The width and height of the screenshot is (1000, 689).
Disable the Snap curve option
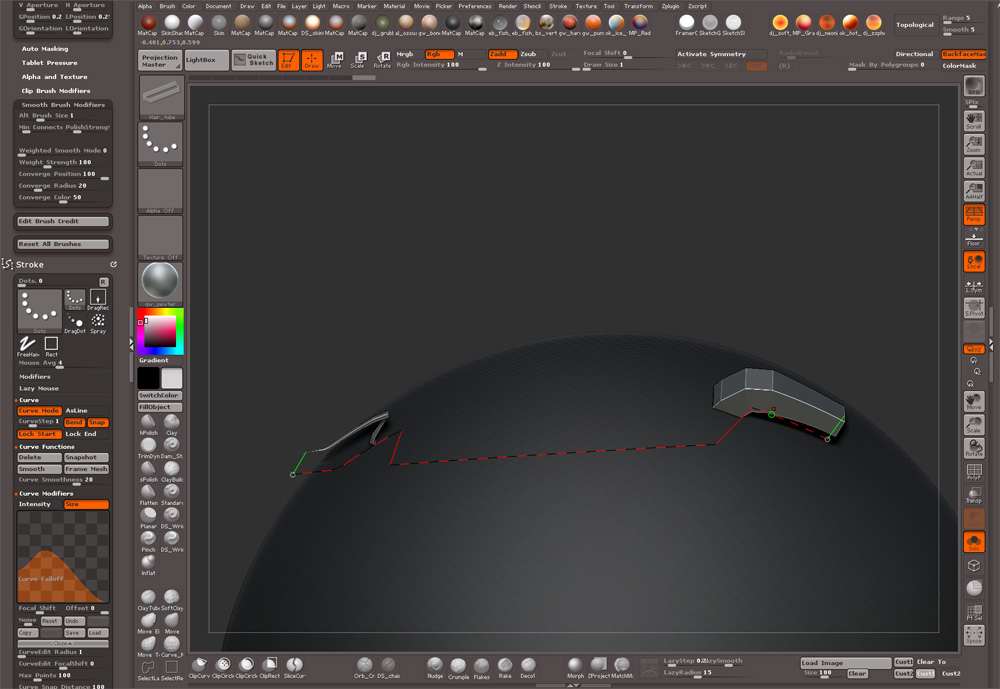tap(98, 422)
